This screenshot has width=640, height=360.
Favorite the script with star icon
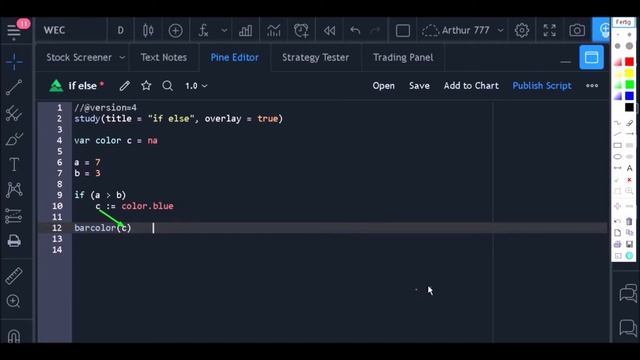pyautogui.click(x=146, y=86)
